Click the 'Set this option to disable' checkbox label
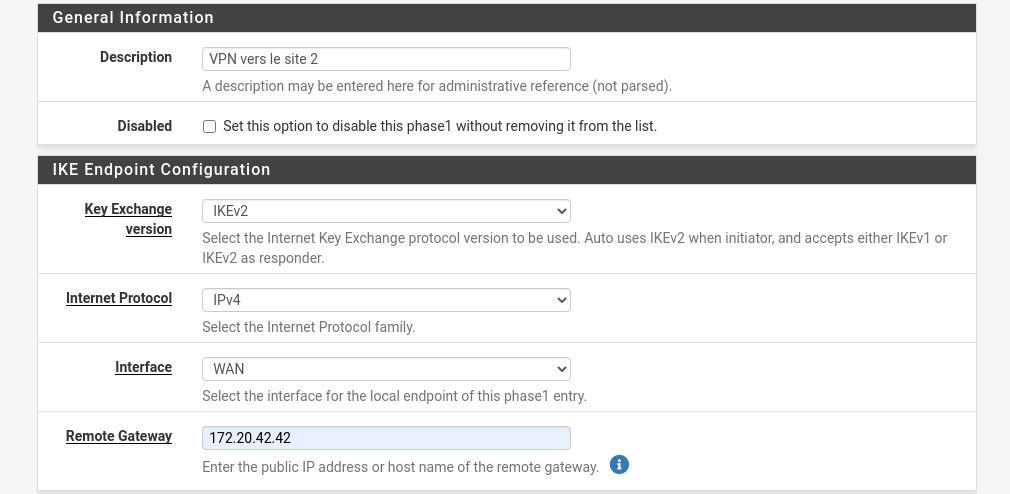1010x494 pixels. (x=439, y=127)
